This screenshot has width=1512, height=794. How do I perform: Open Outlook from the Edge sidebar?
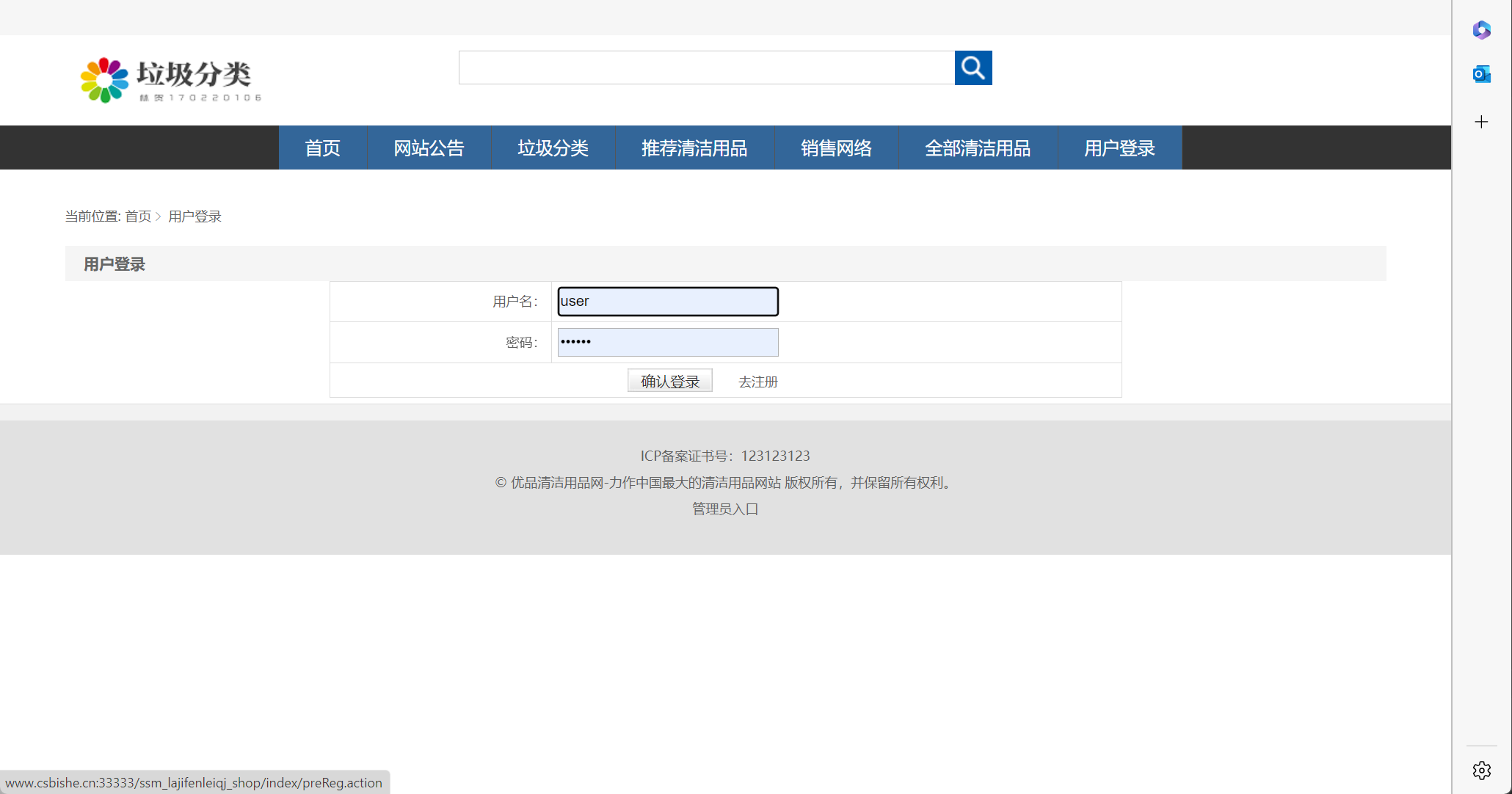tap(1481, 73)
